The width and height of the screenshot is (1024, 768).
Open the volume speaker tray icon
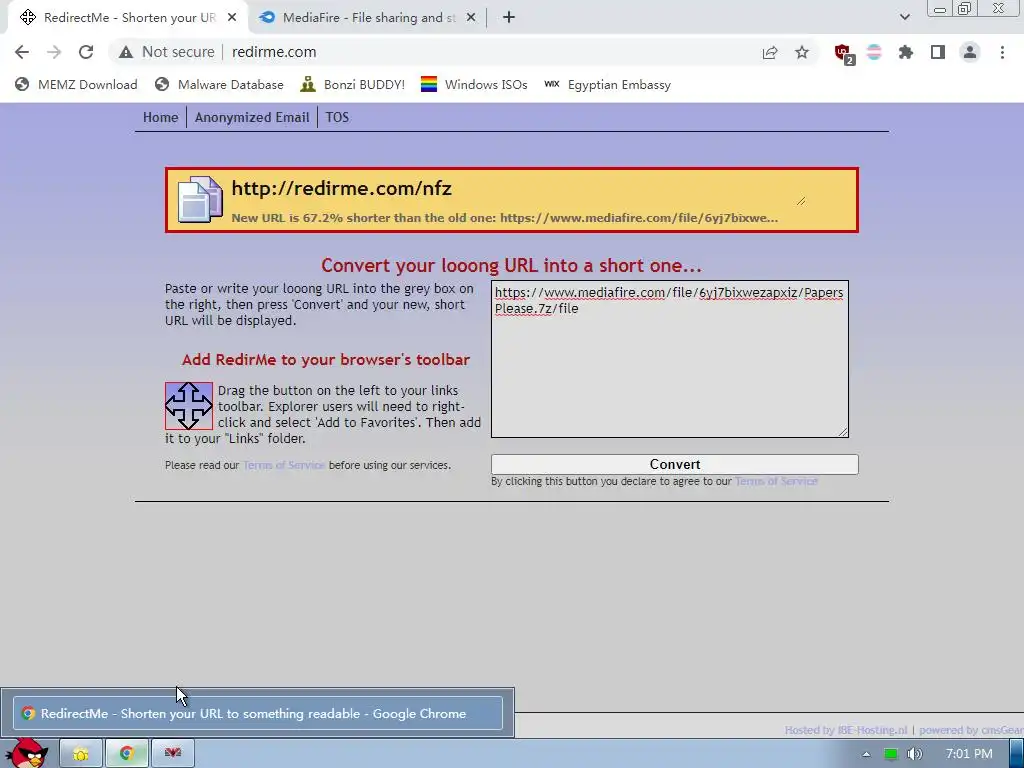[915, 754]
